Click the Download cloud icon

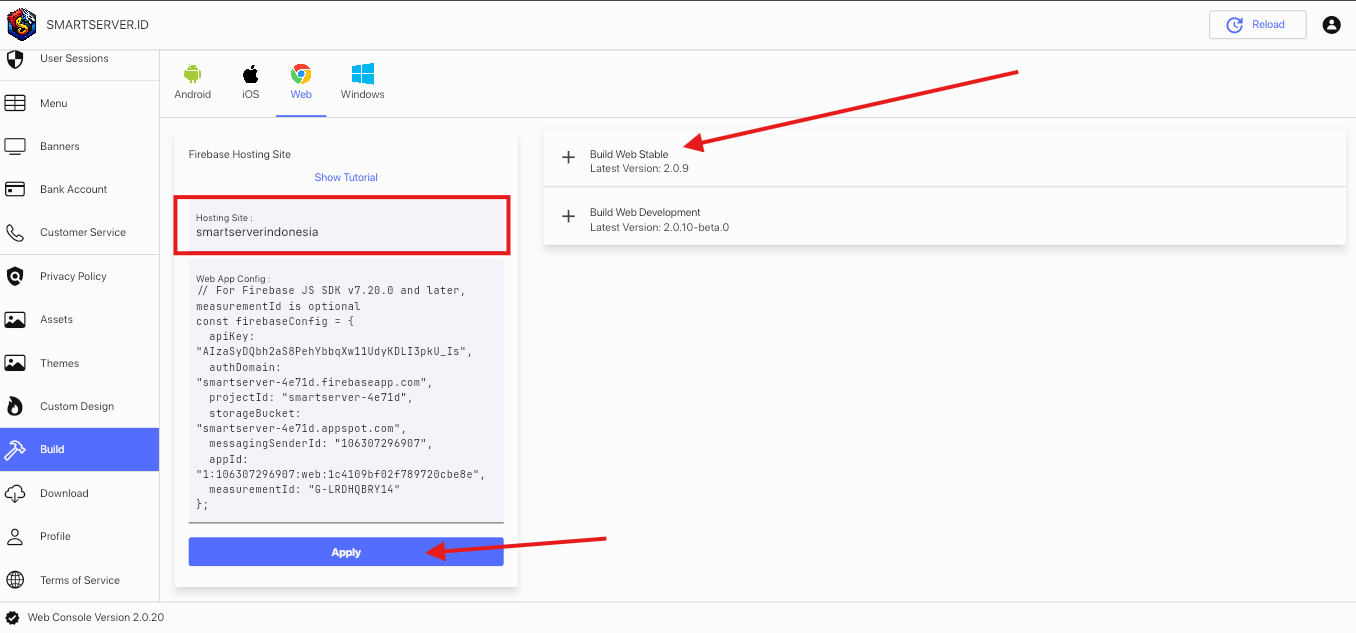click(15, 493)
